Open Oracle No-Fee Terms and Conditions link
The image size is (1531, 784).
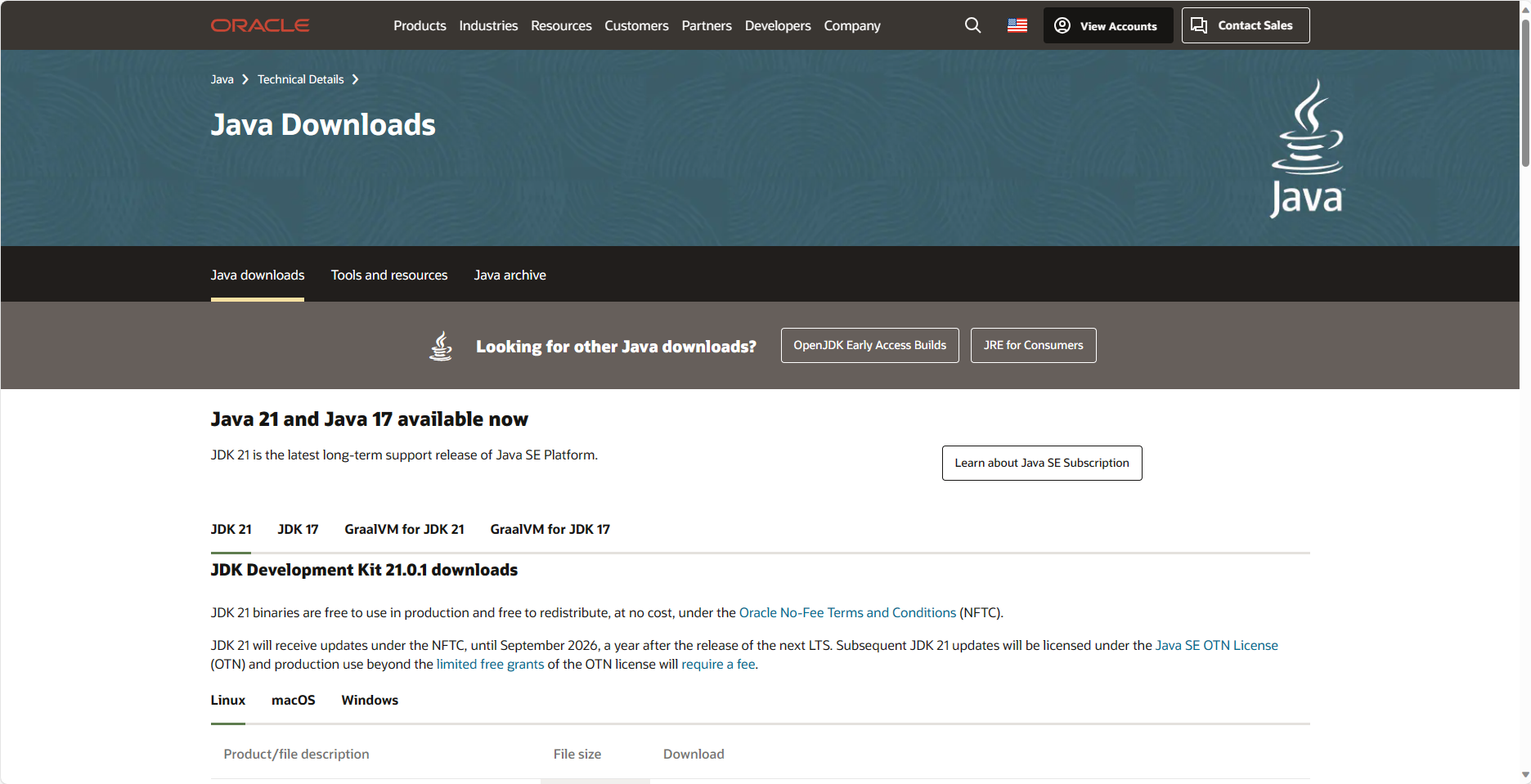pyautogui.click(x=847, y=612)
